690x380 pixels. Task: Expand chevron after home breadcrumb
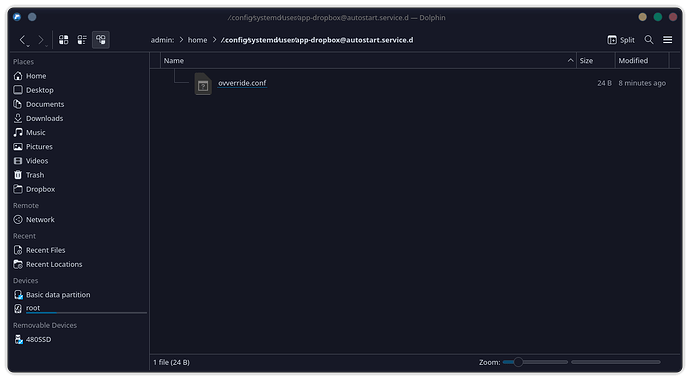click(214, 40)
